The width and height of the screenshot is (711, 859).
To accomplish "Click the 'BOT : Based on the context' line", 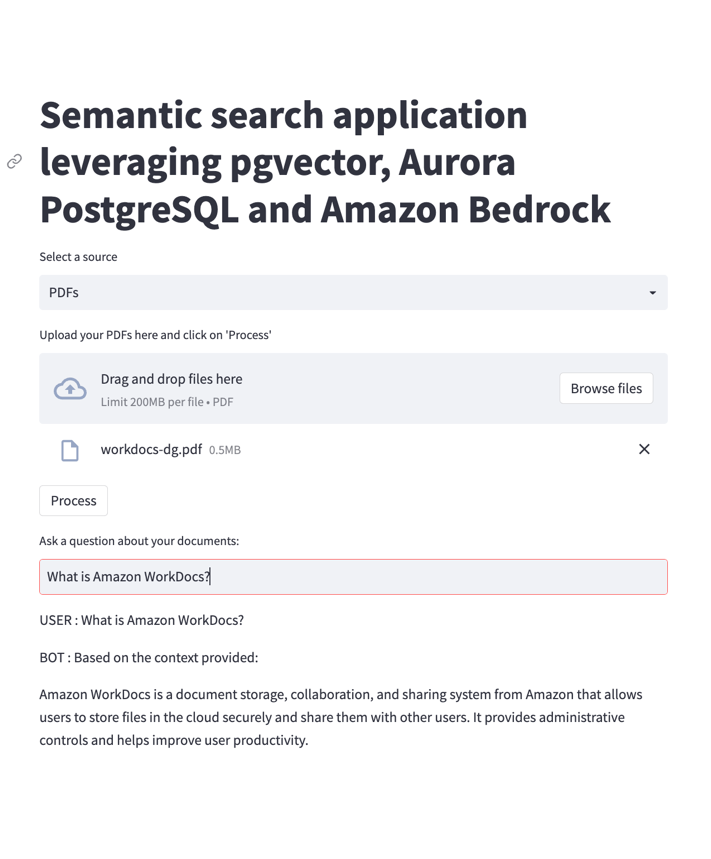I will point(149,658).
